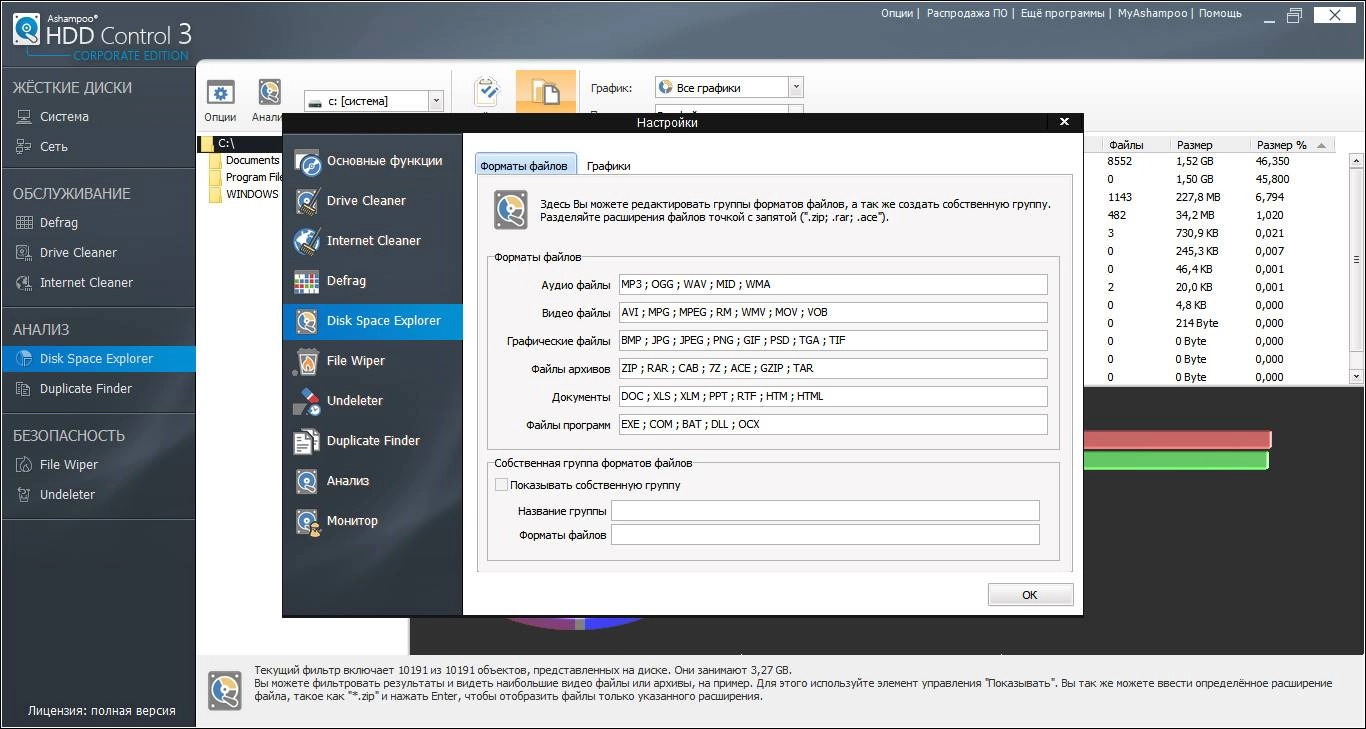Edit the Аудио файлы formats field

tap(833, 285)
